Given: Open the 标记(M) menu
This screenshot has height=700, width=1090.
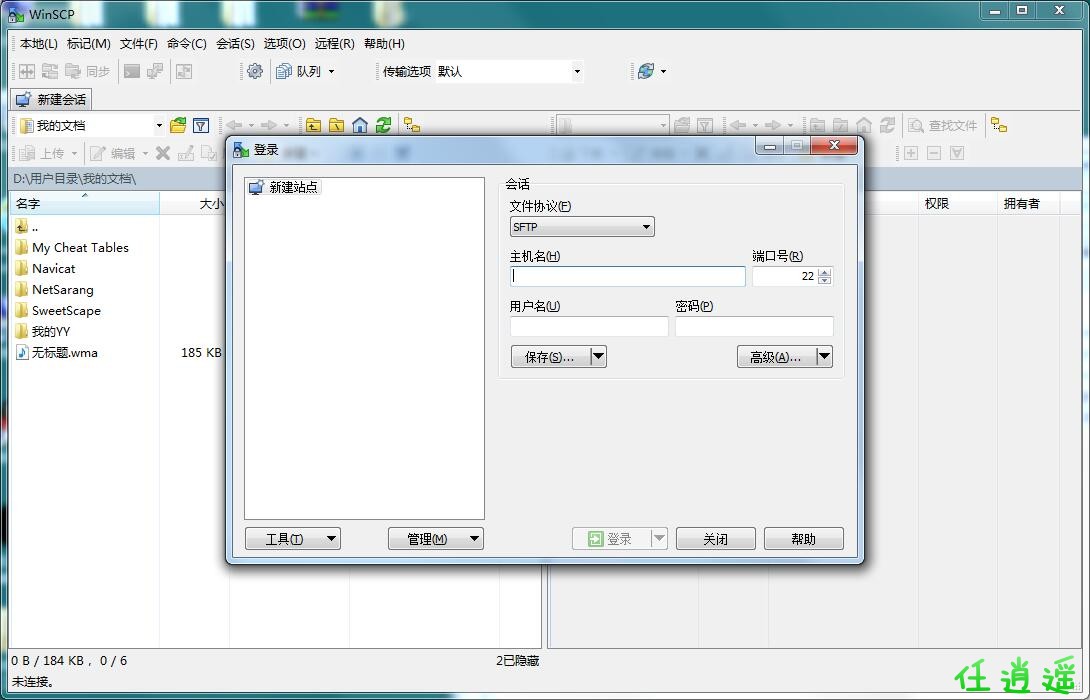Looking at the screenshot, I should [x=88, y=44].
